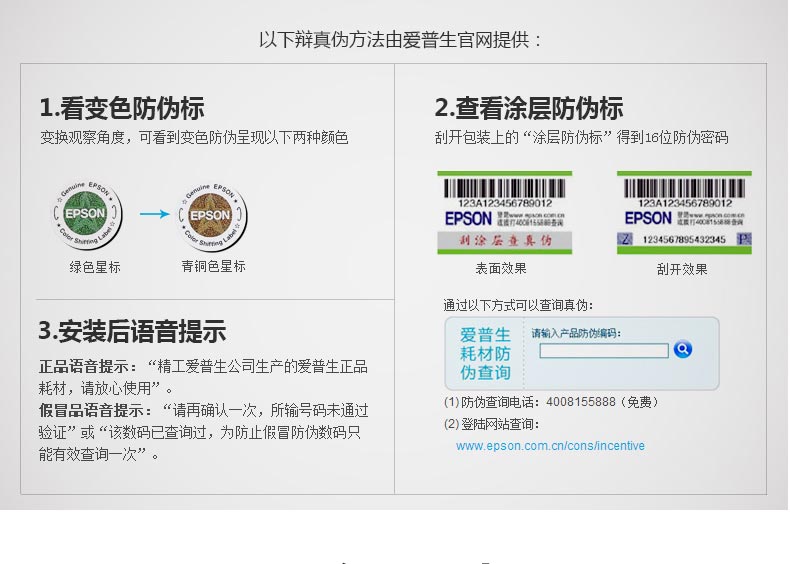Click the heading 3.安装后语音提示
This screenshot has width=790, height=564.
click(132, 331)
